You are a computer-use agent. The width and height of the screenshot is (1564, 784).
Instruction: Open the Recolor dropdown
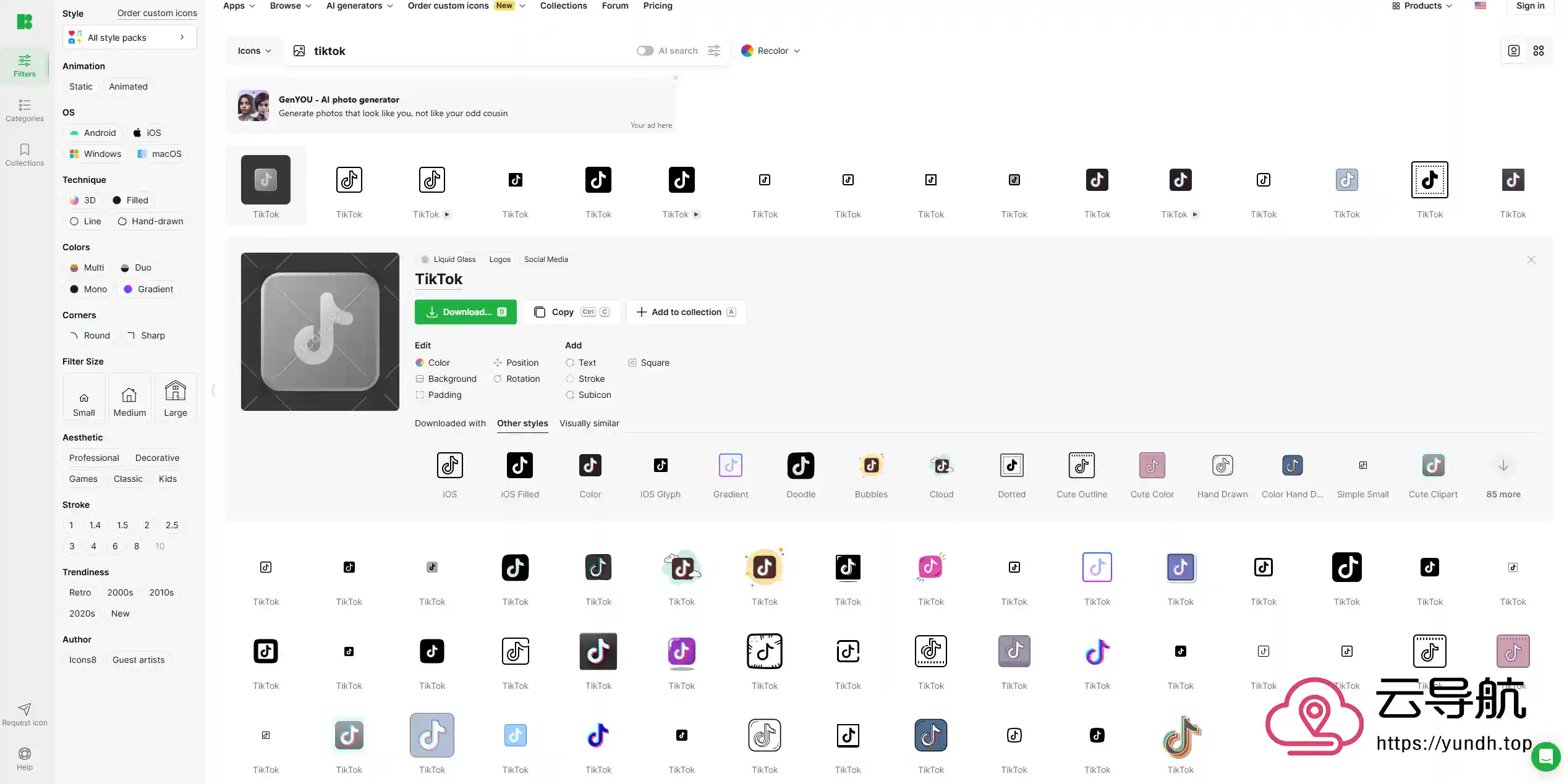click(x=771, y=51)
